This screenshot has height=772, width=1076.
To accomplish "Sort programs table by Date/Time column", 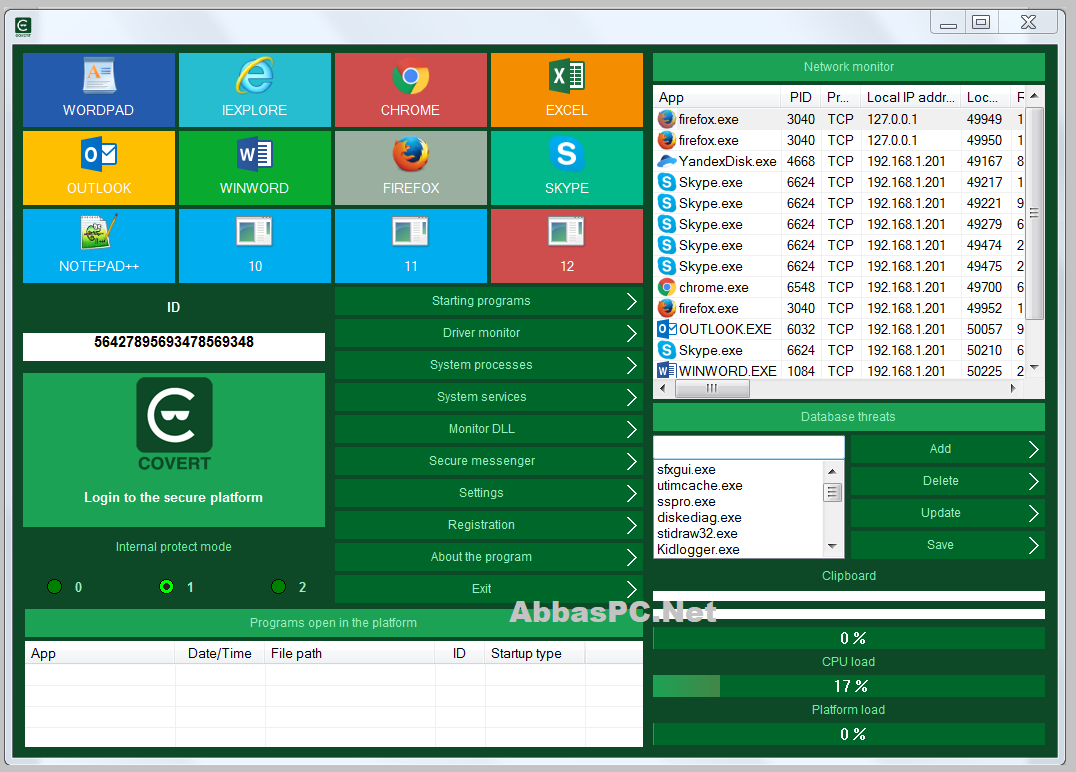I will click(x=220, y=654).
